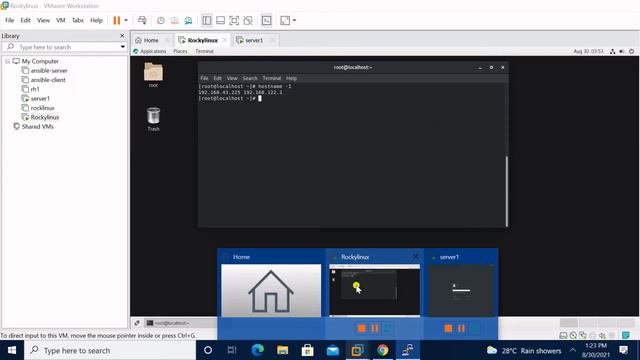Click the Send Ctrl+Alt+Del toolbar icon

pos(142,20)
